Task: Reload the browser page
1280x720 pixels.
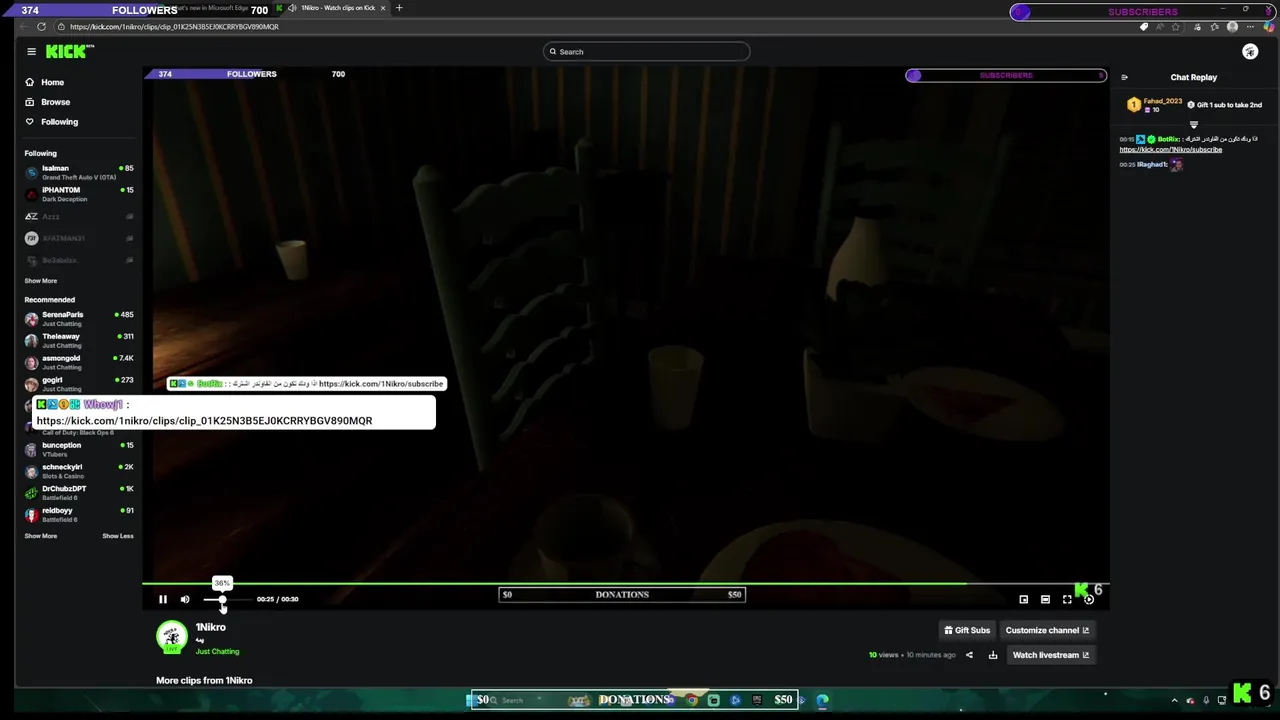Action: tap(41, 27)
